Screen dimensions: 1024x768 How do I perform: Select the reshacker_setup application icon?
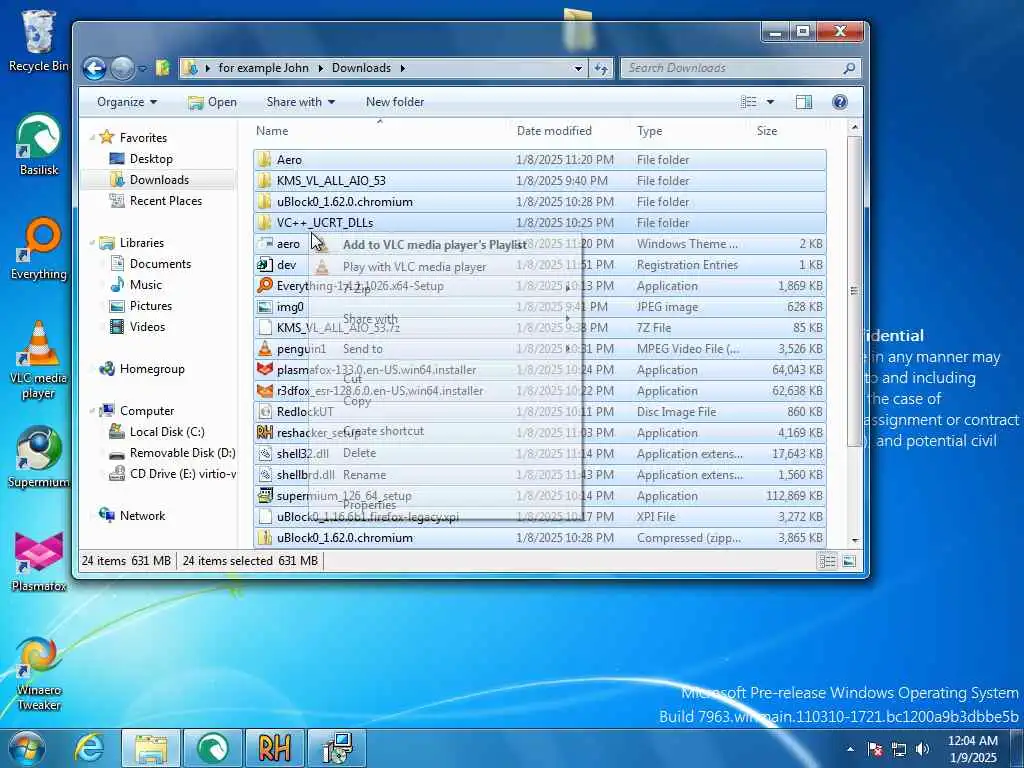[x=264, y=433]
